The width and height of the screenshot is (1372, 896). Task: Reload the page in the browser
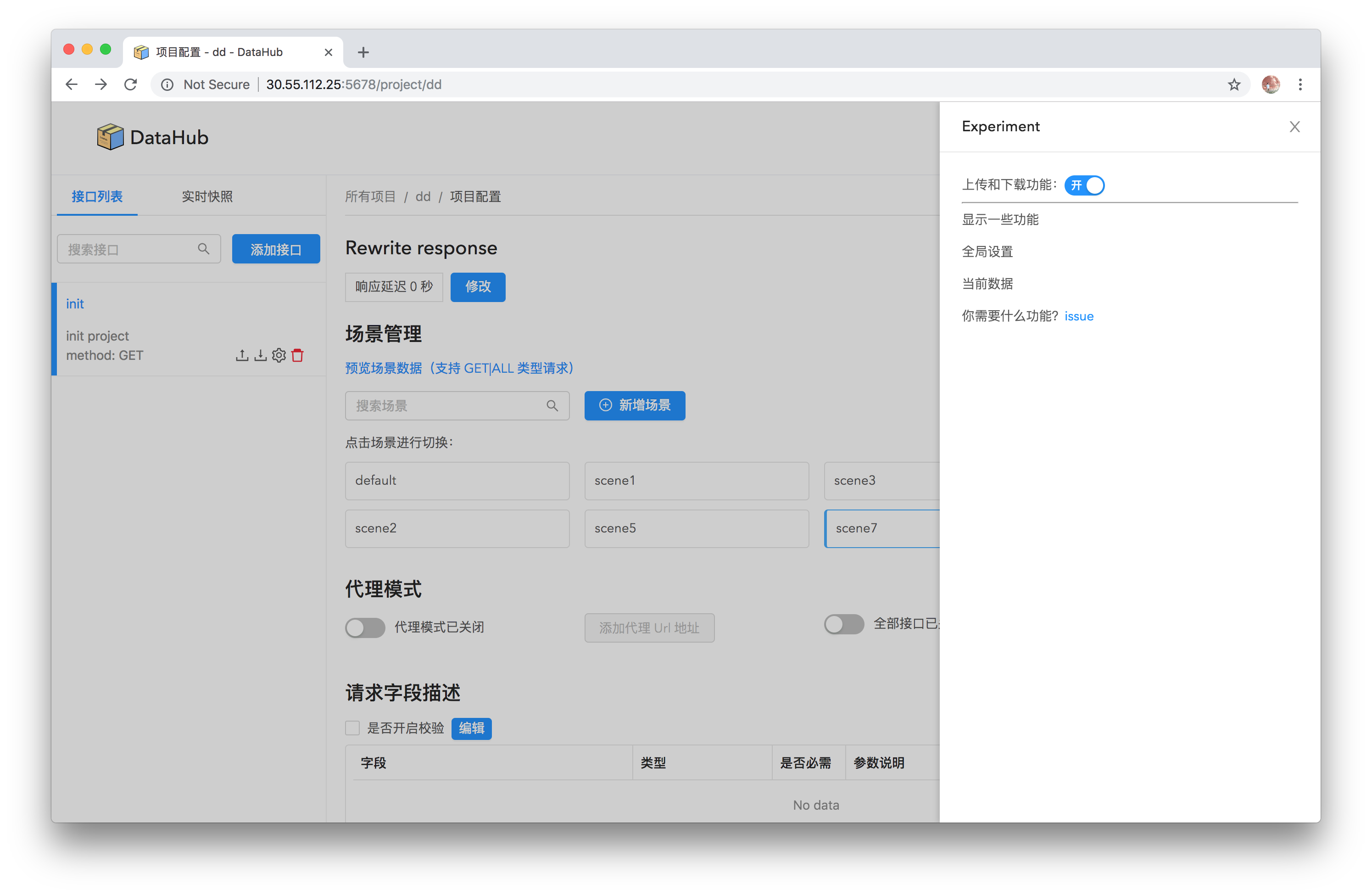[131, 85]
